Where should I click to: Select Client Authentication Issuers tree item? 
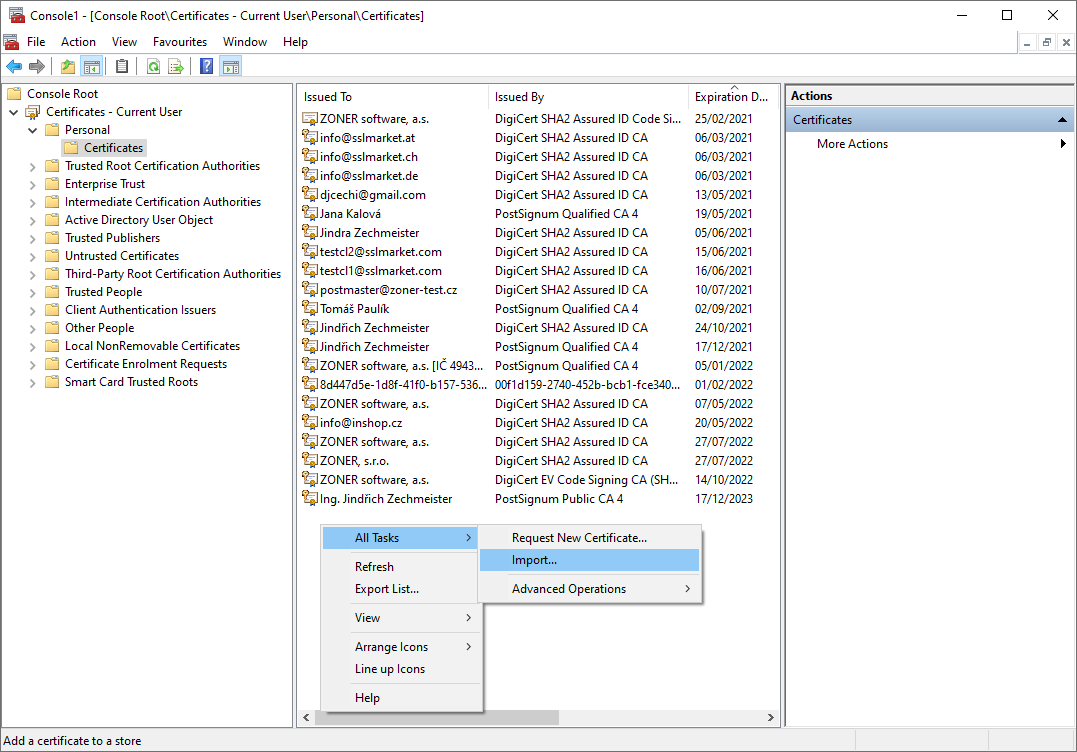pyautogui.click(x=140, y=310)
